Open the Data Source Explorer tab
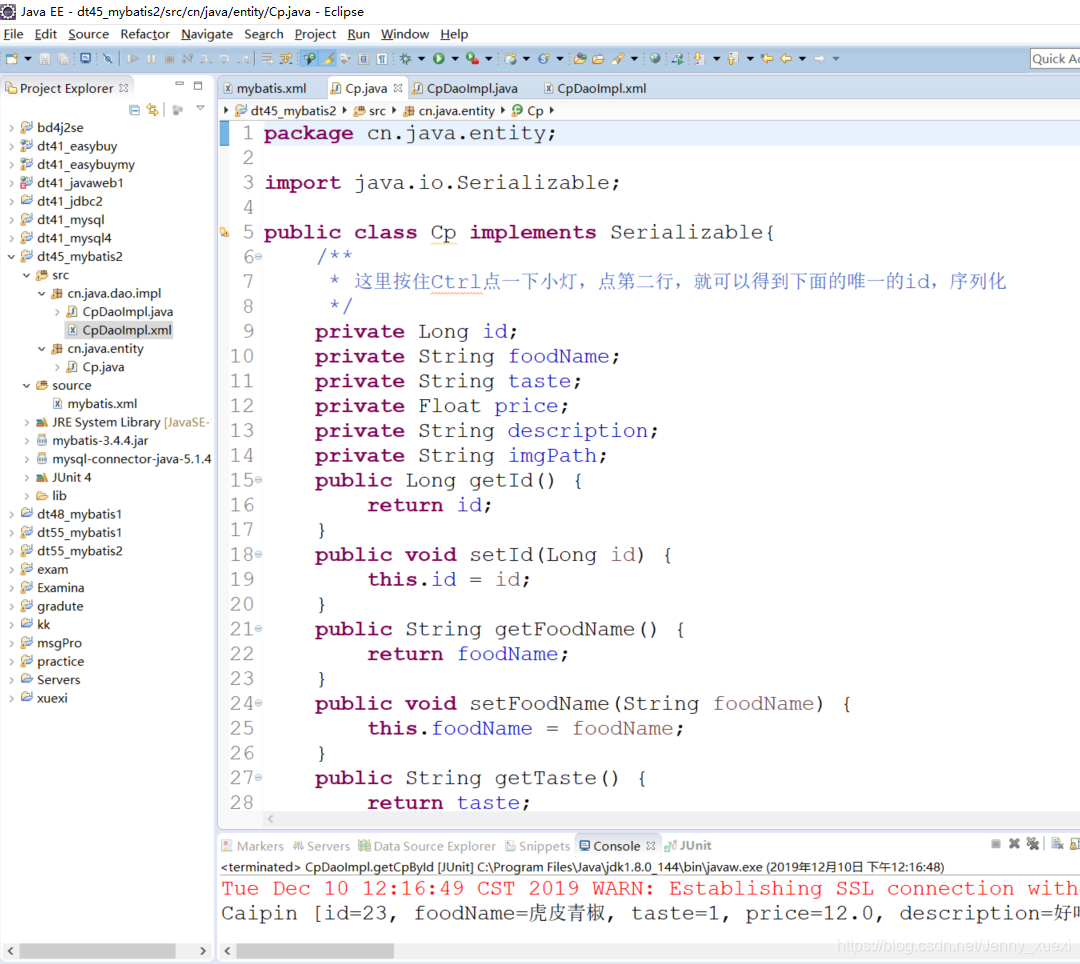 427,846
